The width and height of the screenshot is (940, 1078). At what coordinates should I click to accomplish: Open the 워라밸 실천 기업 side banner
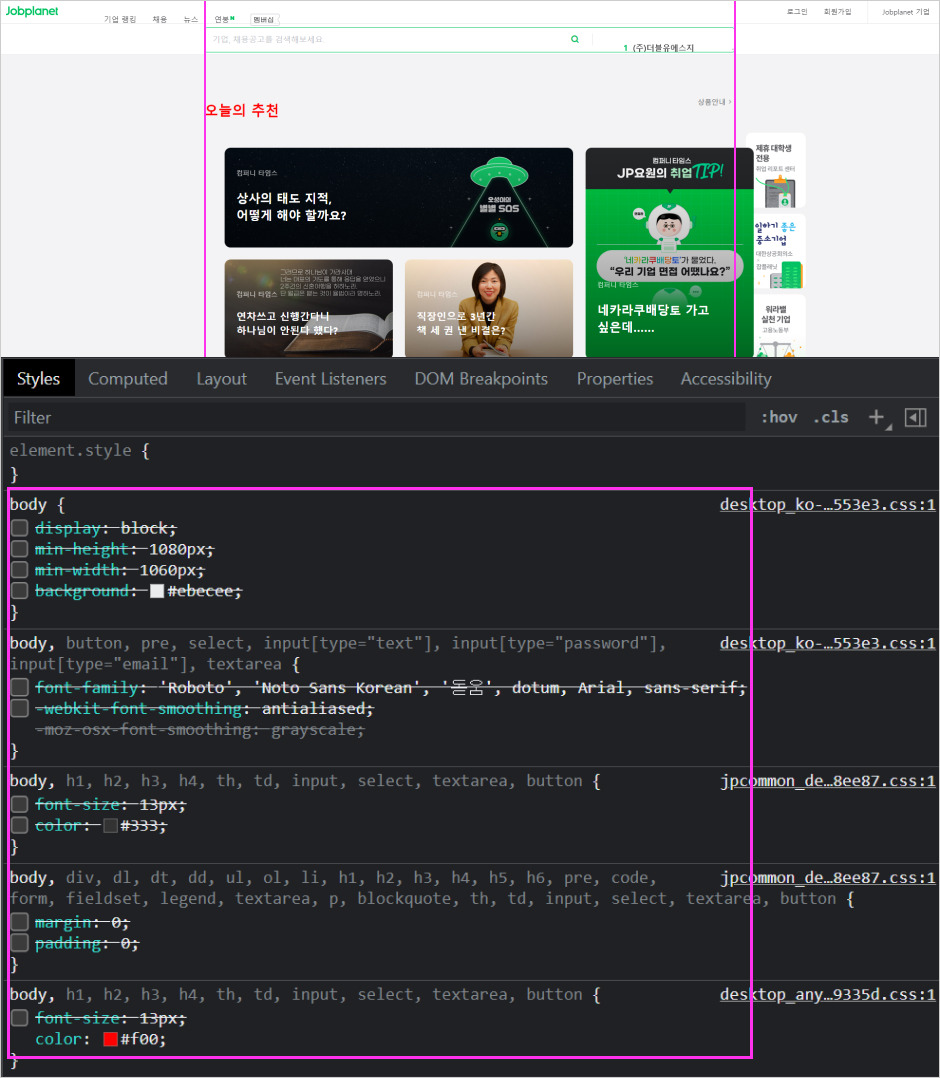776,325
